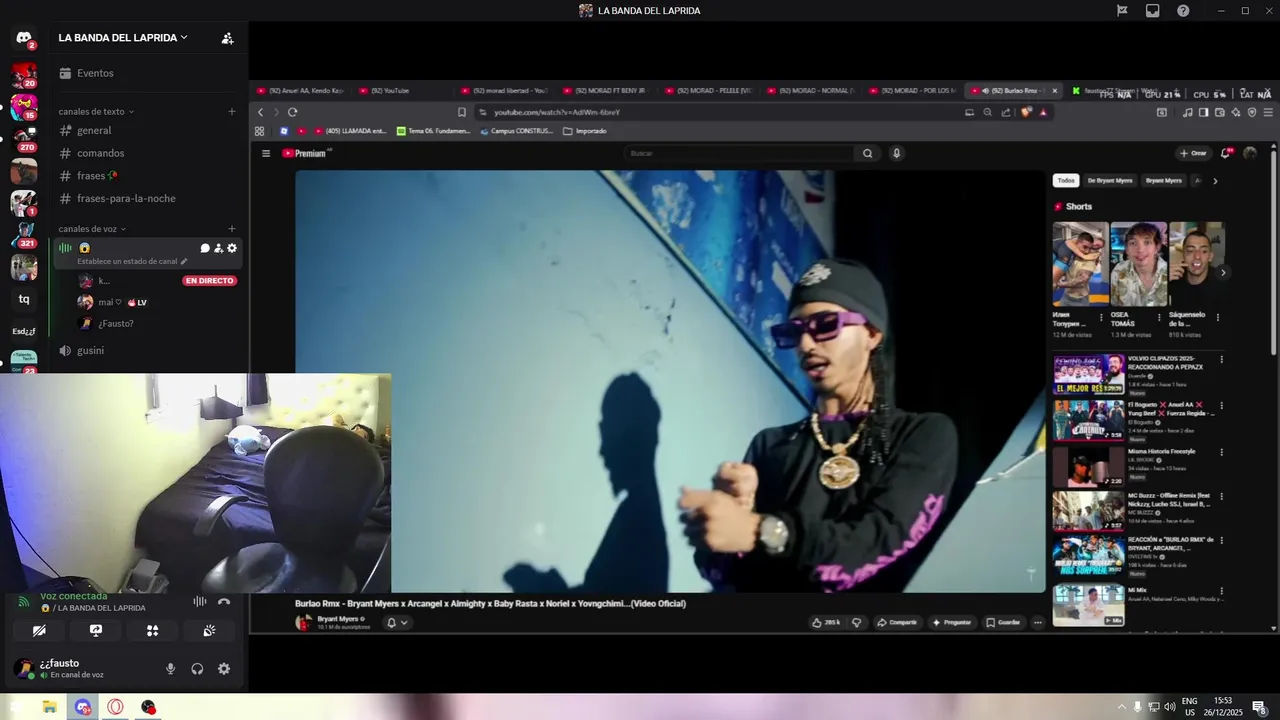
Task: Toggle noise suppression waveform icon
Action: tap(200, 602)
